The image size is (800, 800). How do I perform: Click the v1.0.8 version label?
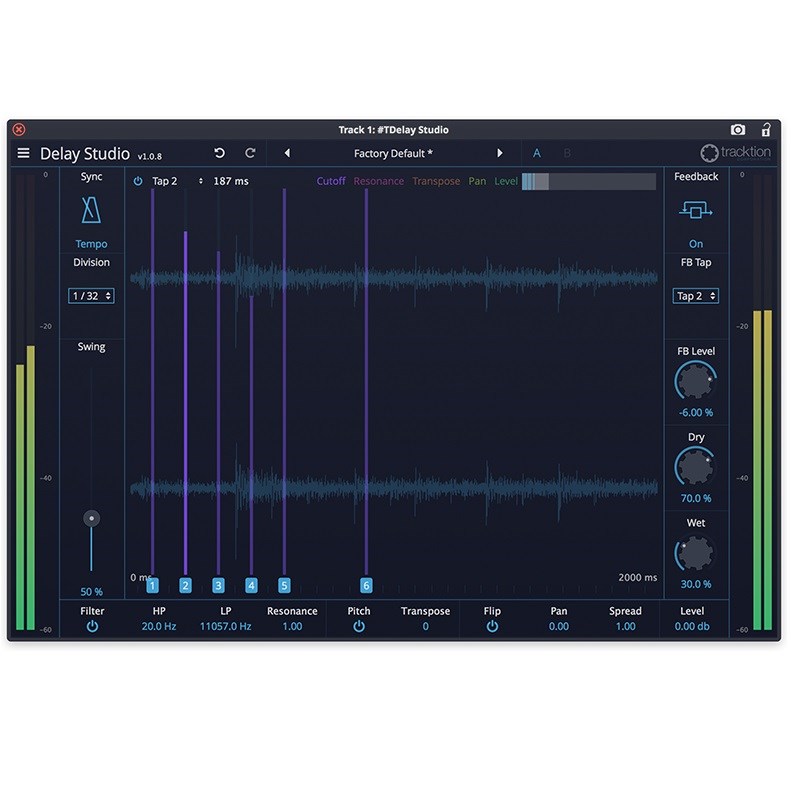tap(149, 156)
